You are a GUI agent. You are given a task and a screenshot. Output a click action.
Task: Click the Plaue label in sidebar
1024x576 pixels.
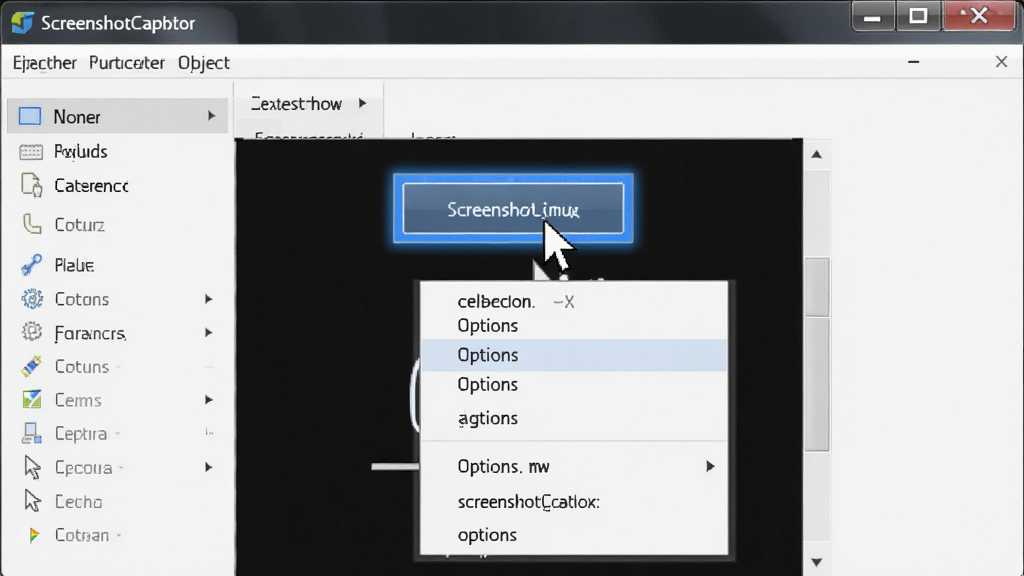click(x=74, y=265)
